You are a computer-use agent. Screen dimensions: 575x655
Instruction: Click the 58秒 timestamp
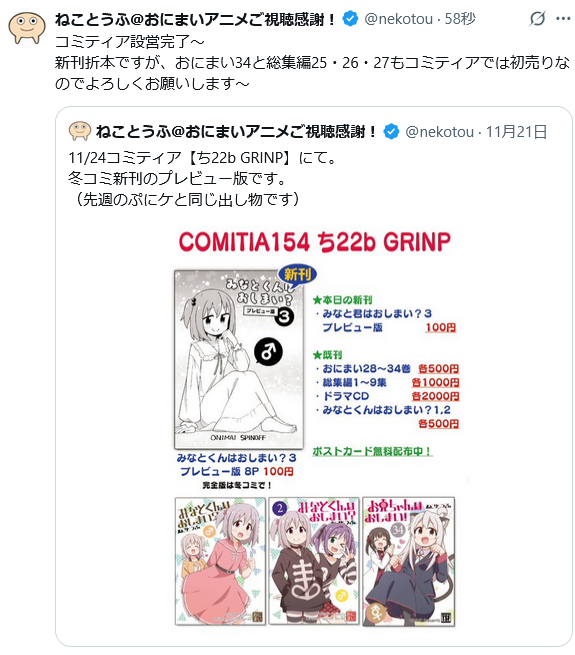pyautogui.click(x=460, y=19)
